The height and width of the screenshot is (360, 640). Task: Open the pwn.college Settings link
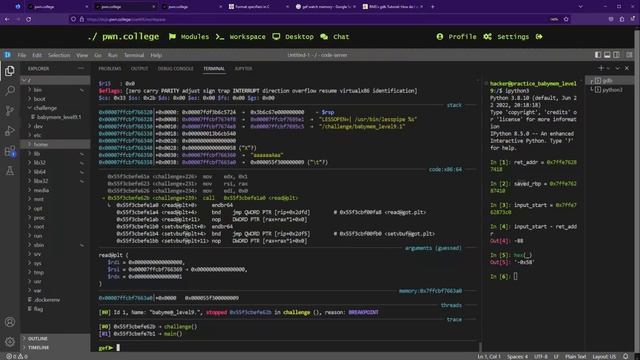tap(506, 37)
